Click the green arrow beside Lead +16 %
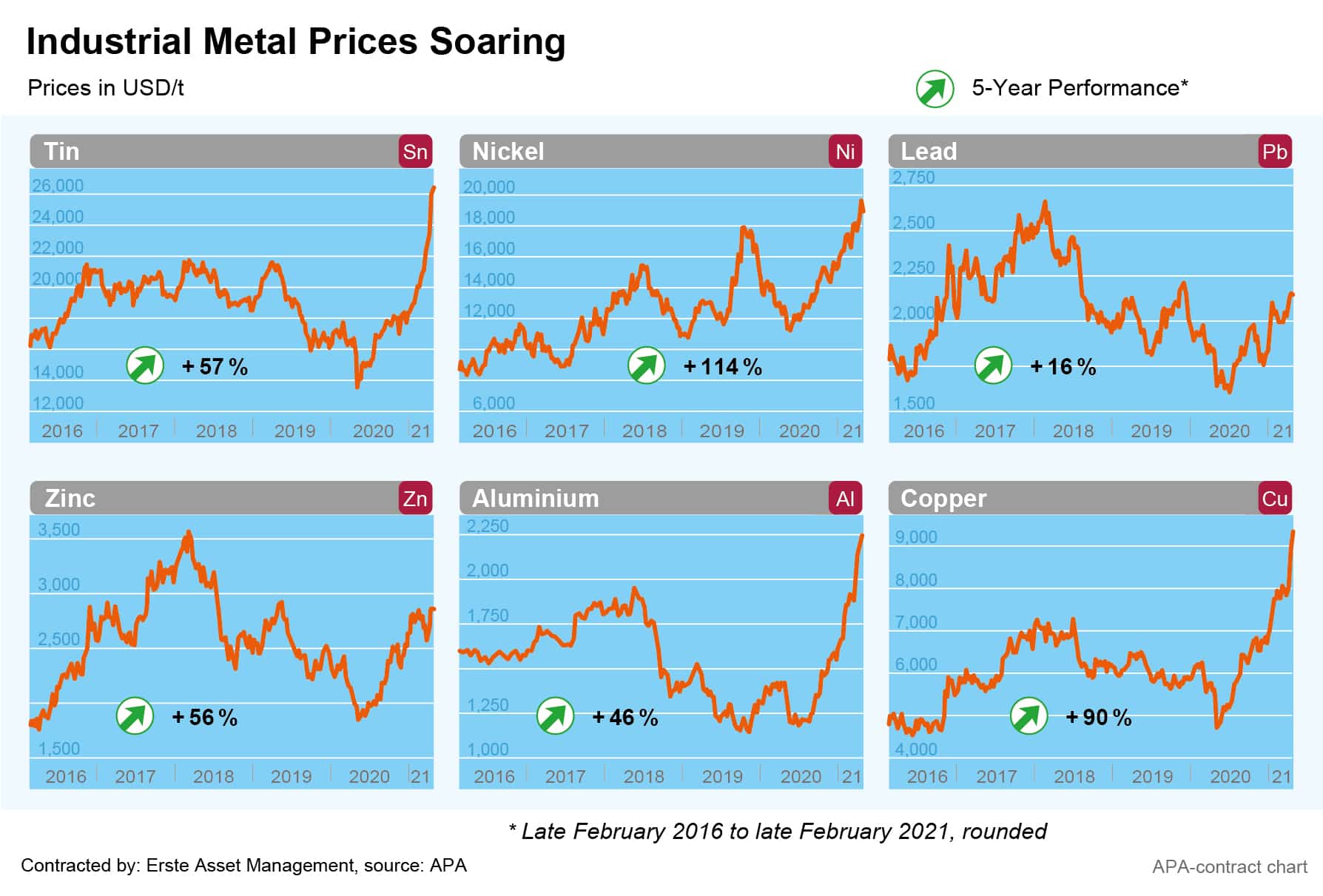Image resolution: width=1323 pixels, height=896 pixels. tap(993, 366)
